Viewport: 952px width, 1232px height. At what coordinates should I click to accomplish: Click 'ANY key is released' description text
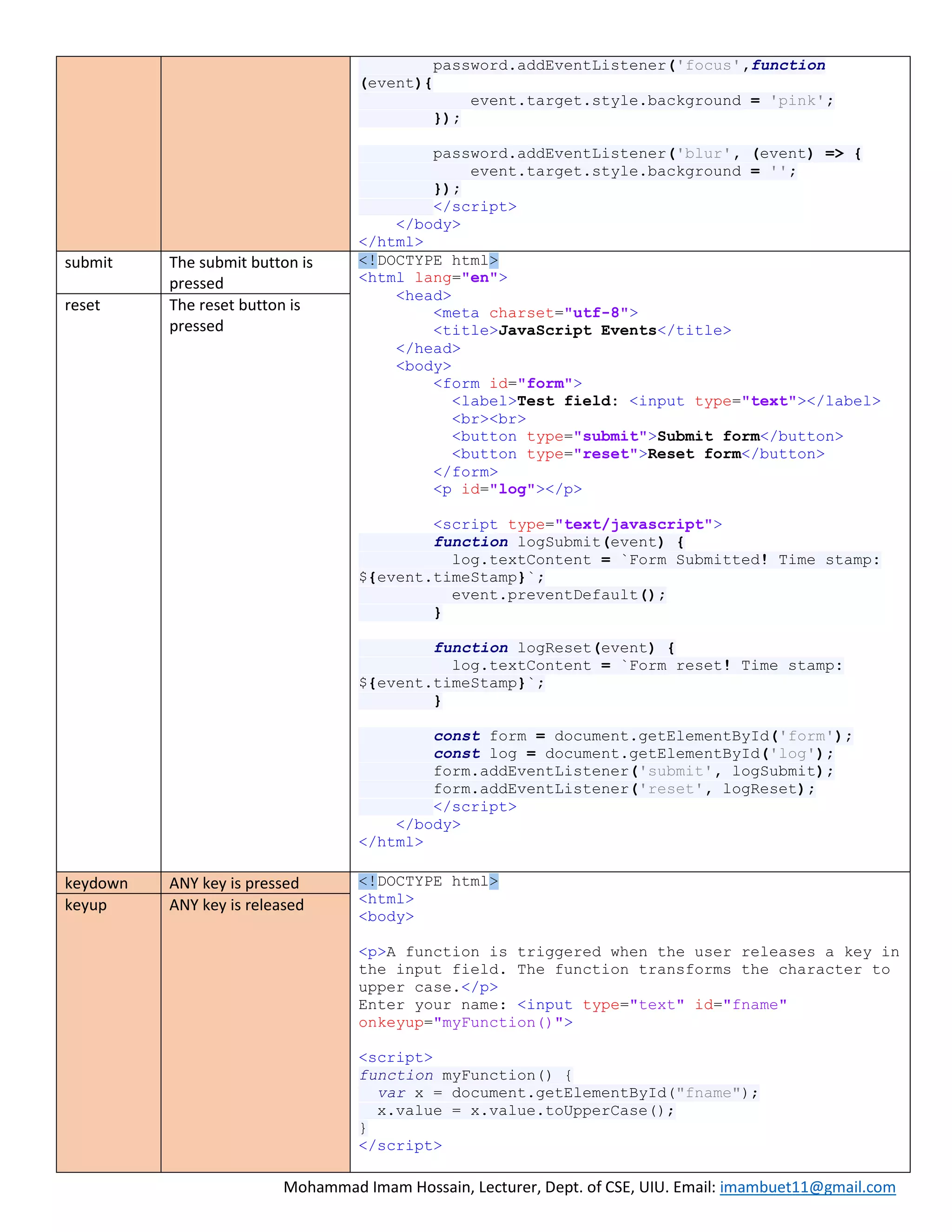point(236,904)
